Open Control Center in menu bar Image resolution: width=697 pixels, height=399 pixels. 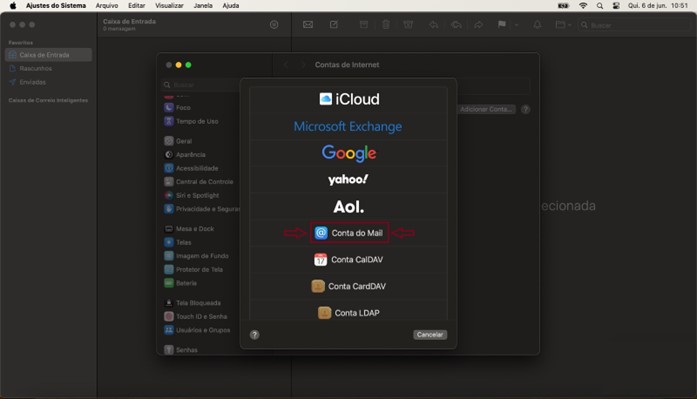(616, 5)
